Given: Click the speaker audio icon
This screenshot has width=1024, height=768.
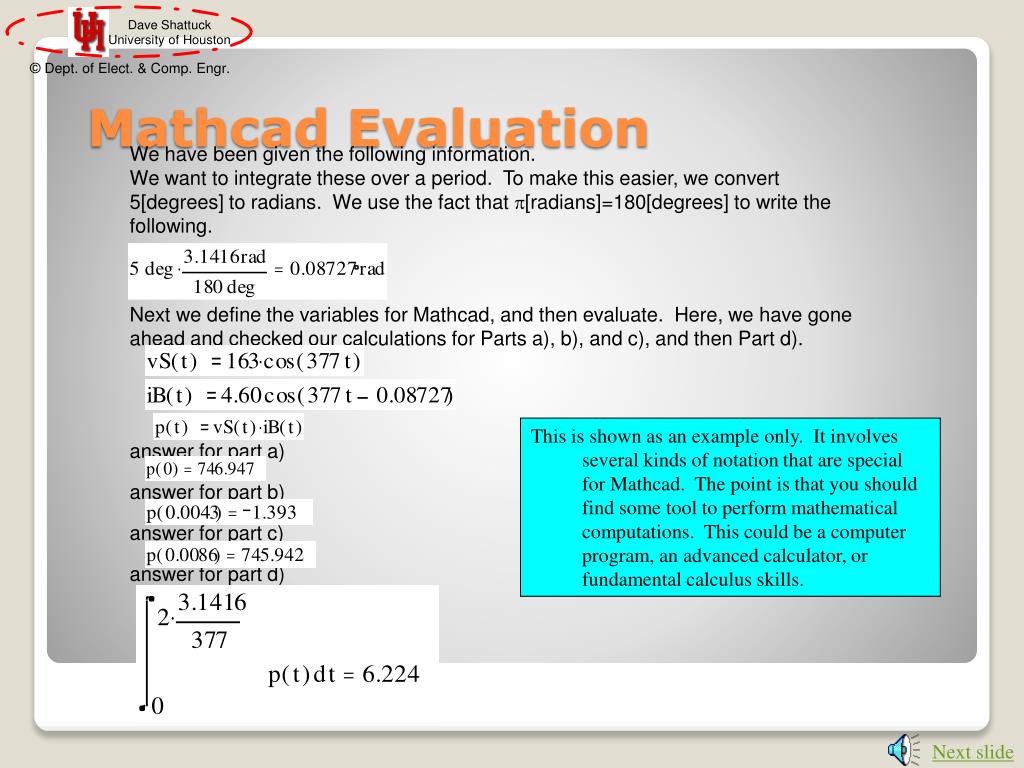Looking at the screenshot, I should coord(904,750).
